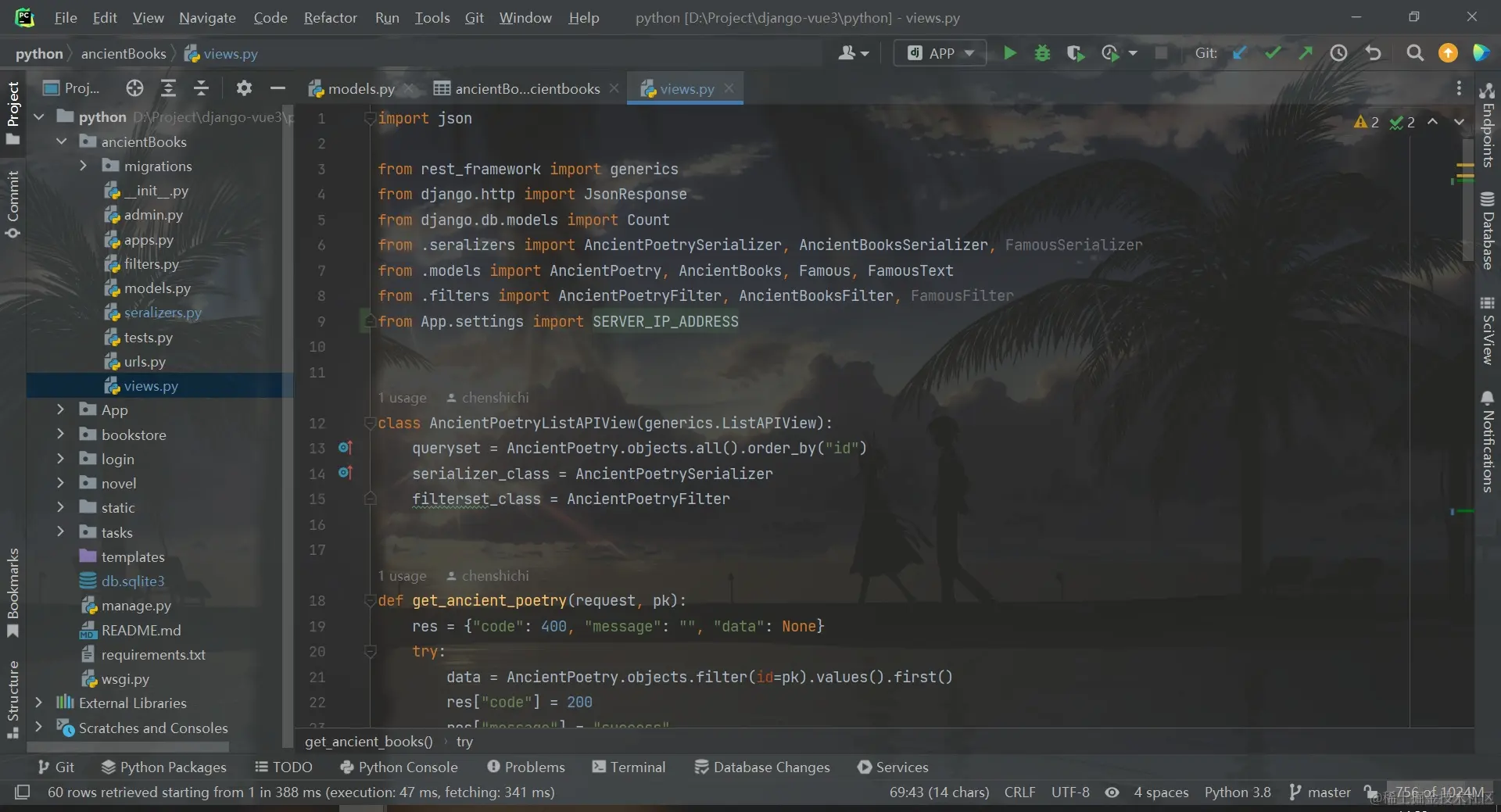Expand all in Project panel
Image resolution: width=1501 pixels, height=812 pixels.
coord(168,88)
